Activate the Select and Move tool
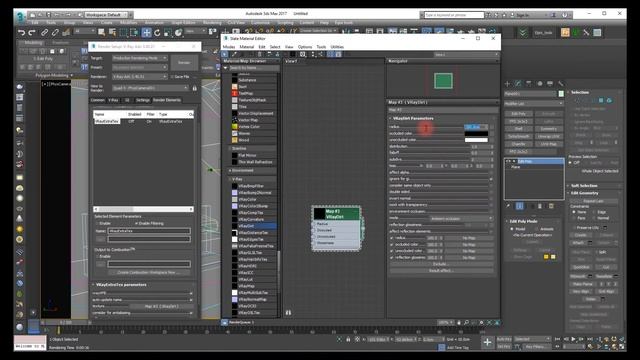The image size is (640, 360). coord(146,32)
